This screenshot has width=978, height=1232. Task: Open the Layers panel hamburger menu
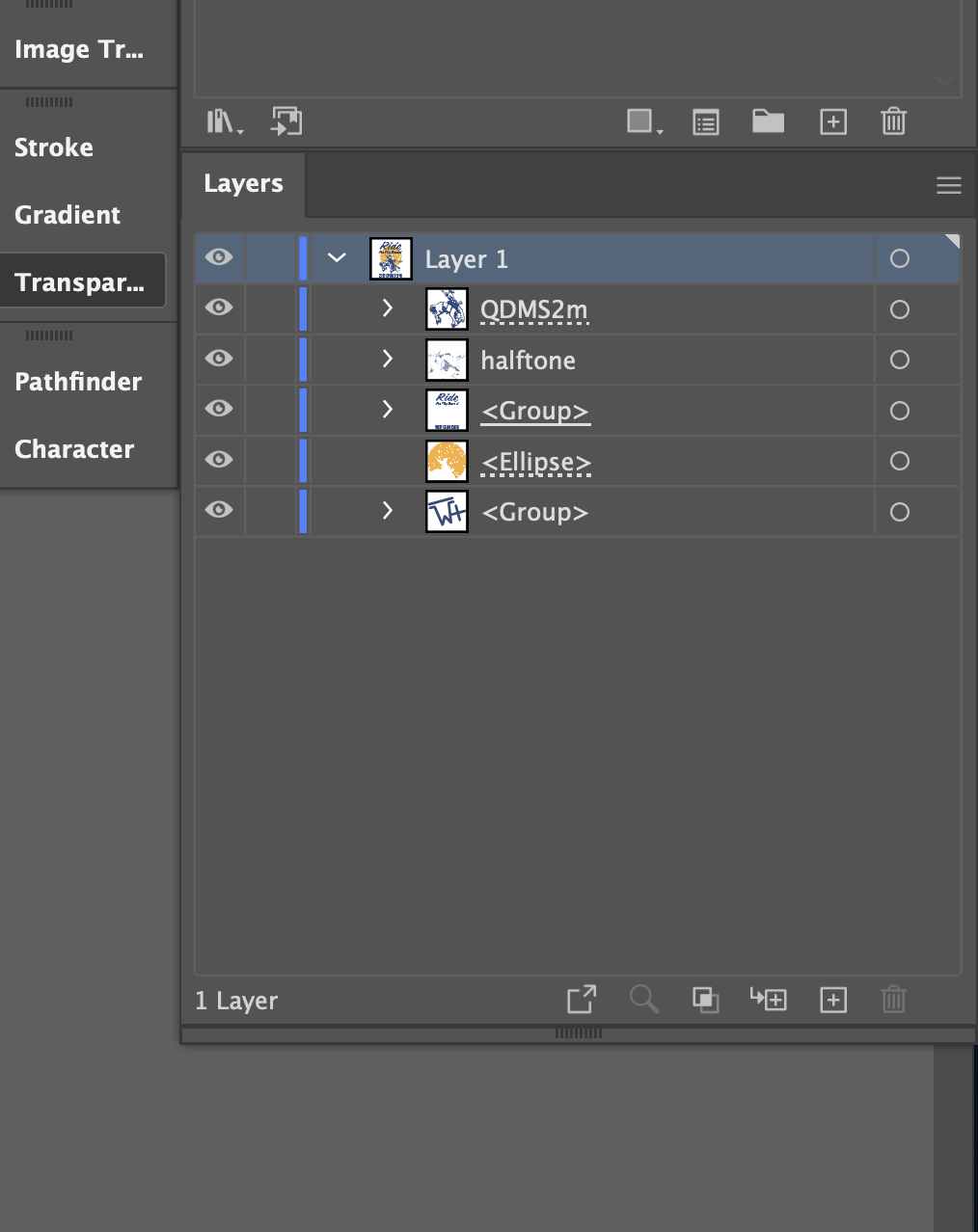pos(948,185)
